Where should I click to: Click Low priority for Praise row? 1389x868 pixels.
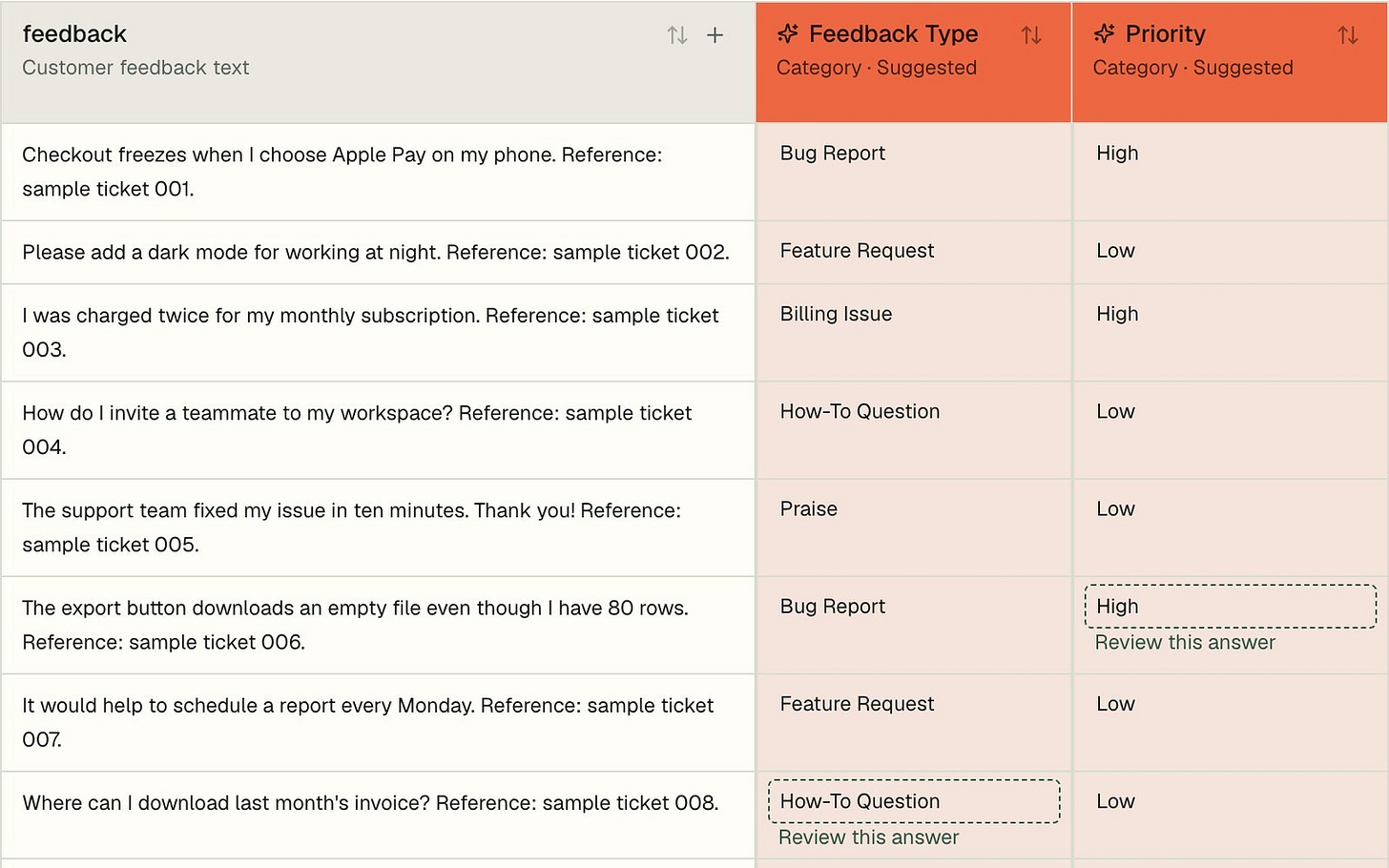[1230, 527]
